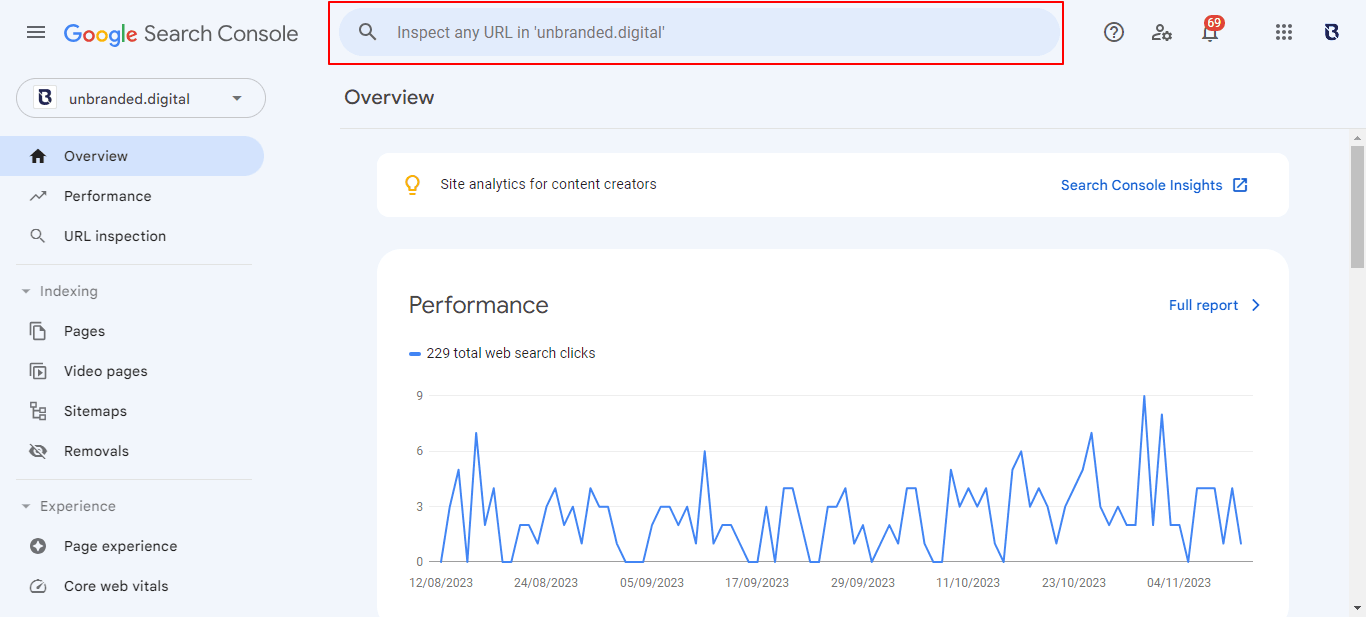Click the lightbulb insights icon

tap(412, 185)
